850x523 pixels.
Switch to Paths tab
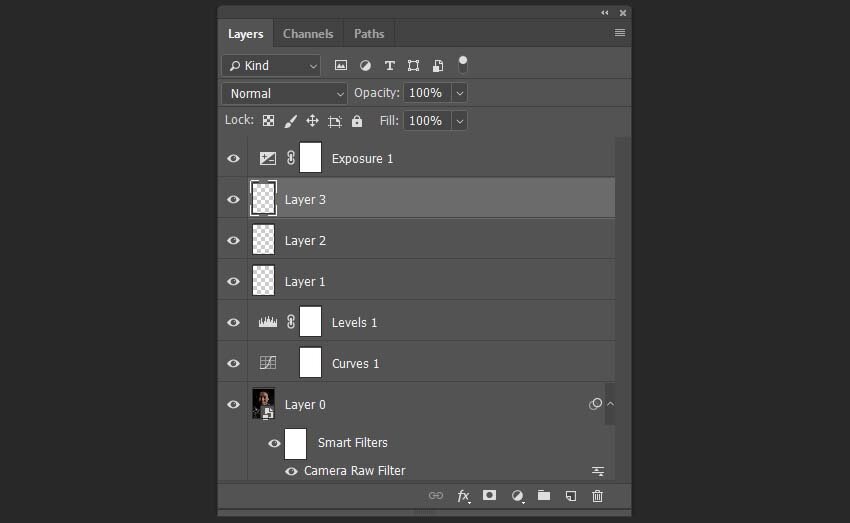[369, 34]
